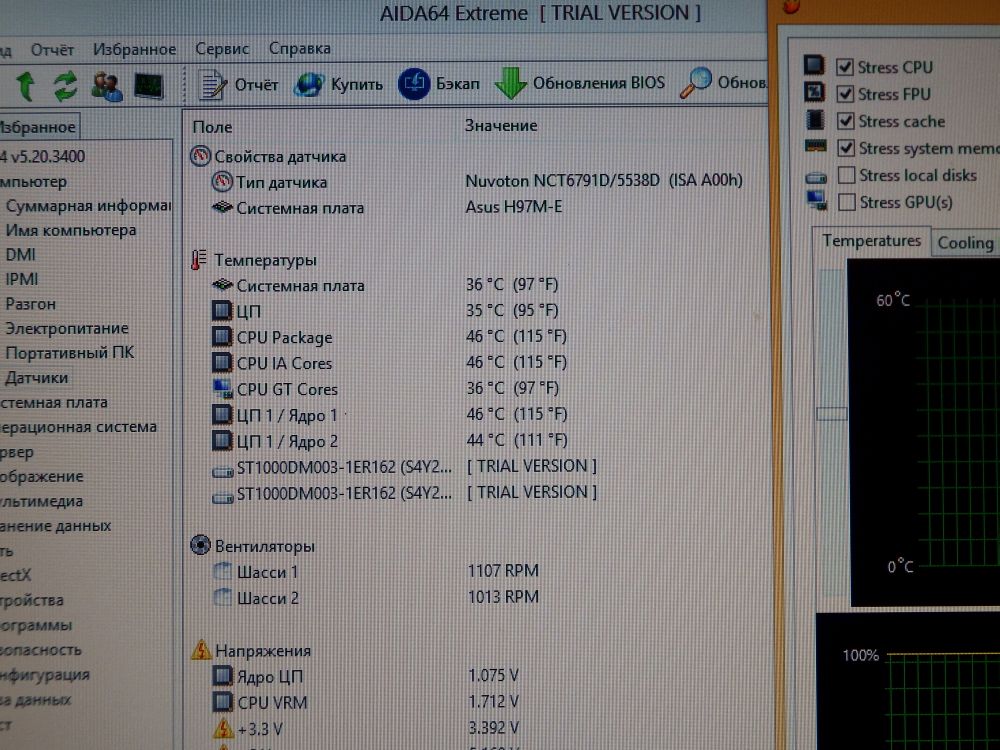Open the monitor diagnostics toolbar icon
Image resolution: width=1000 pixels, height=750 pixels.
pyautogui.click(x=149, y=87)
